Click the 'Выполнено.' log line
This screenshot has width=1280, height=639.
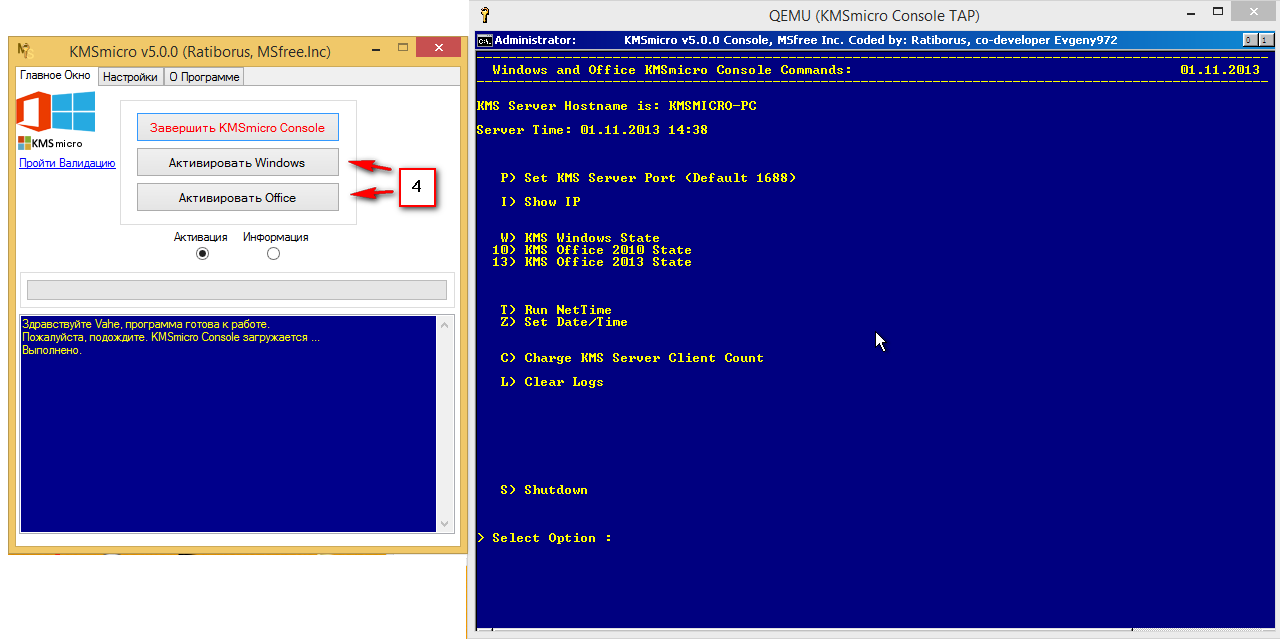(x=52, y=350)
